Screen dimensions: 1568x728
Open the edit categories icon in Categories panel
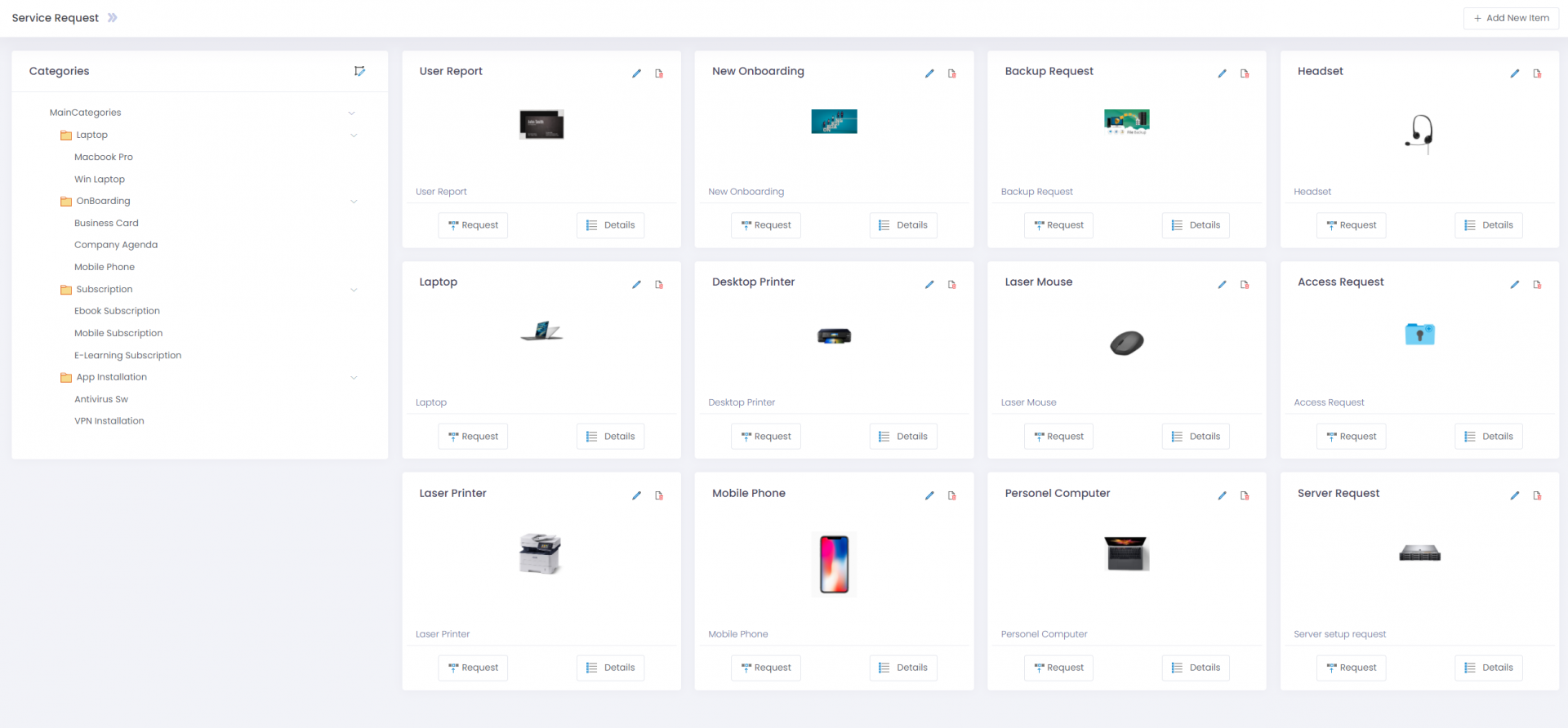tap(359, 71)
